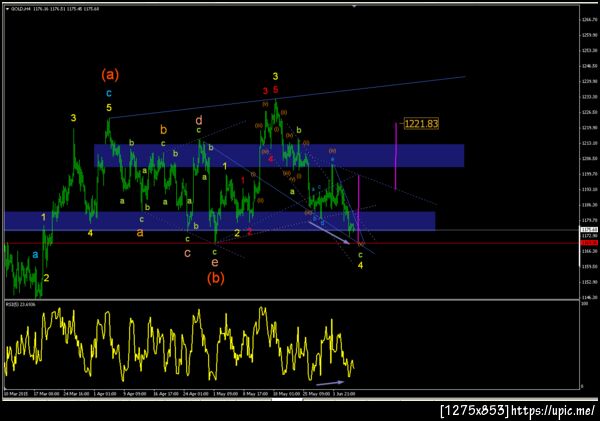Select the blue c label under (a)
600x421 pixels.
click(x=109, y=93)
